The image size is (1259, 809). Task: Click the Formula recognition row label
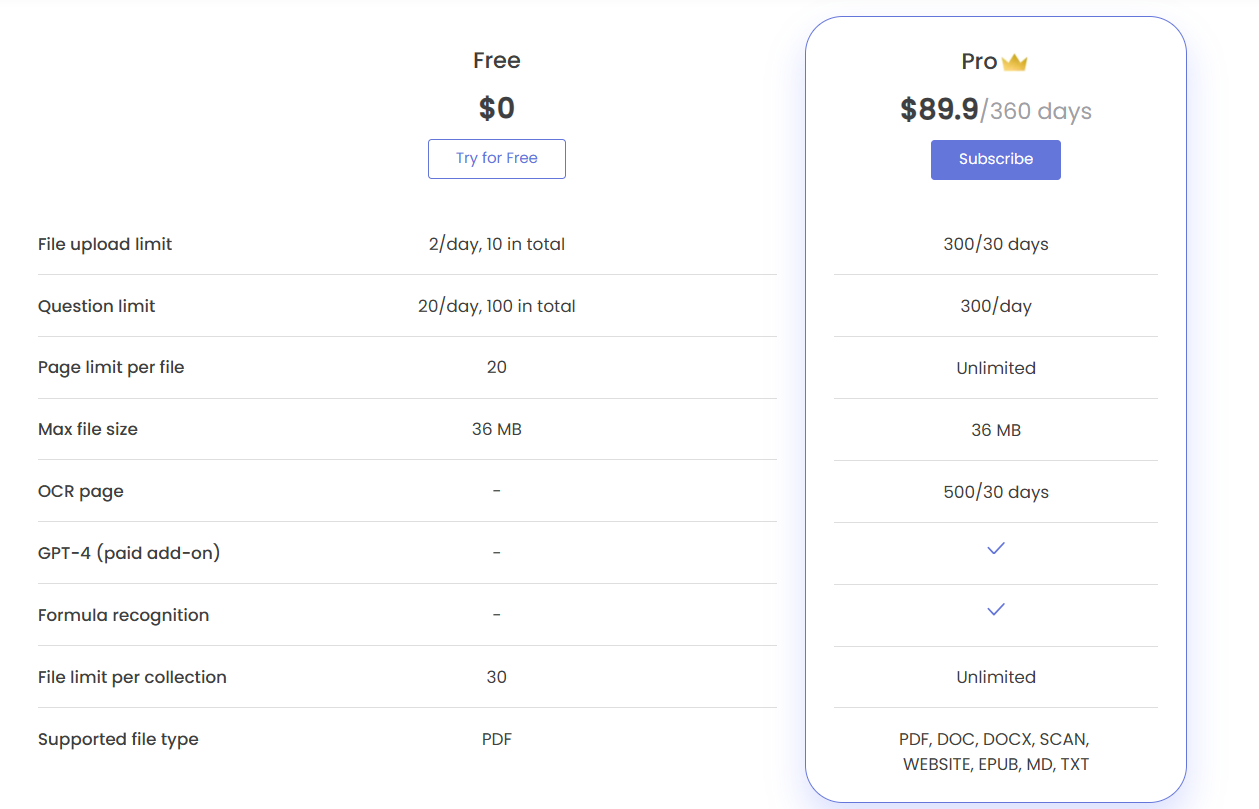123,615
